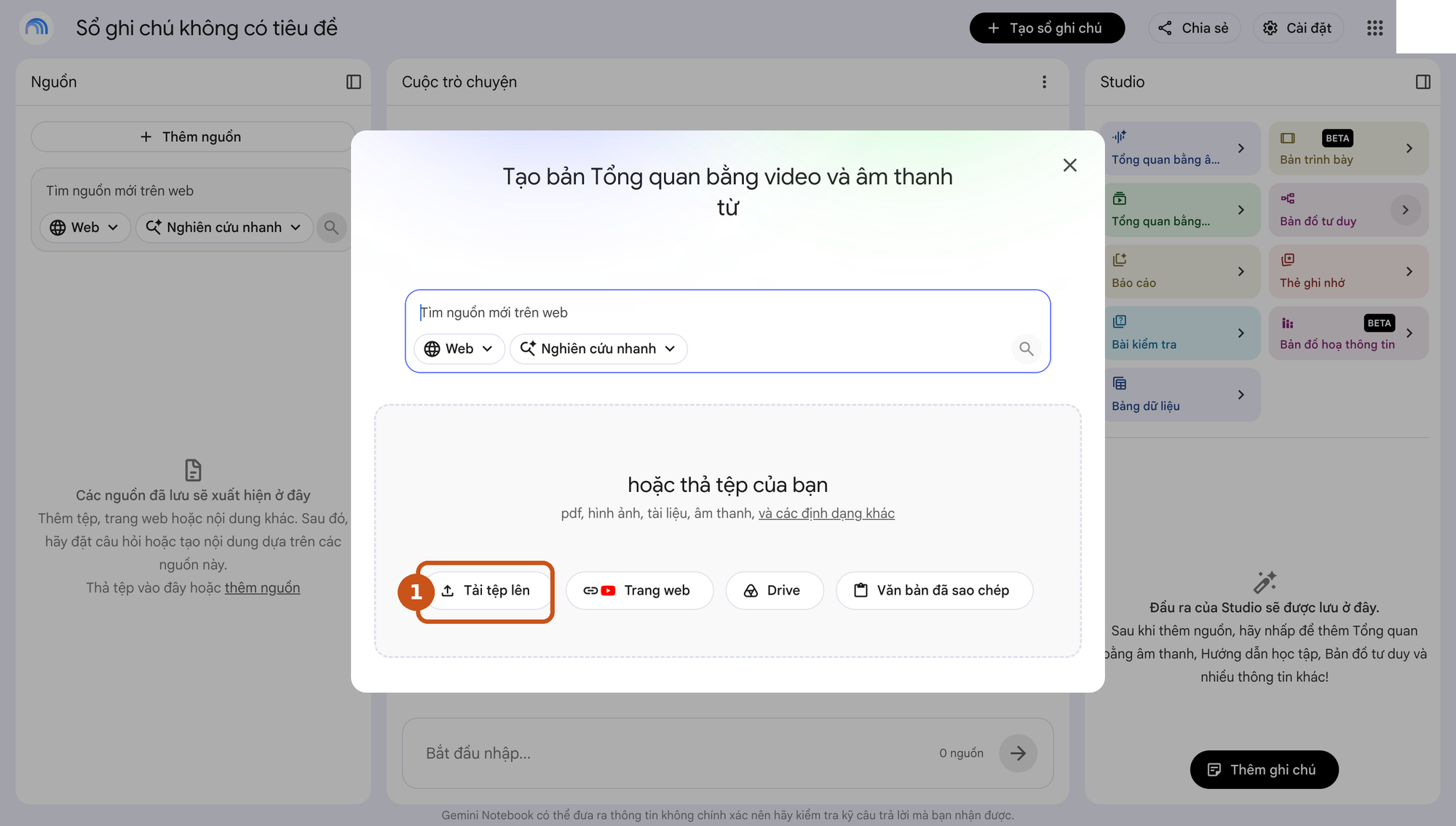Click Thêm nguồn button
Viewport: 1456px width, 826px height.
pyautogui.click(x=193, y=137)
